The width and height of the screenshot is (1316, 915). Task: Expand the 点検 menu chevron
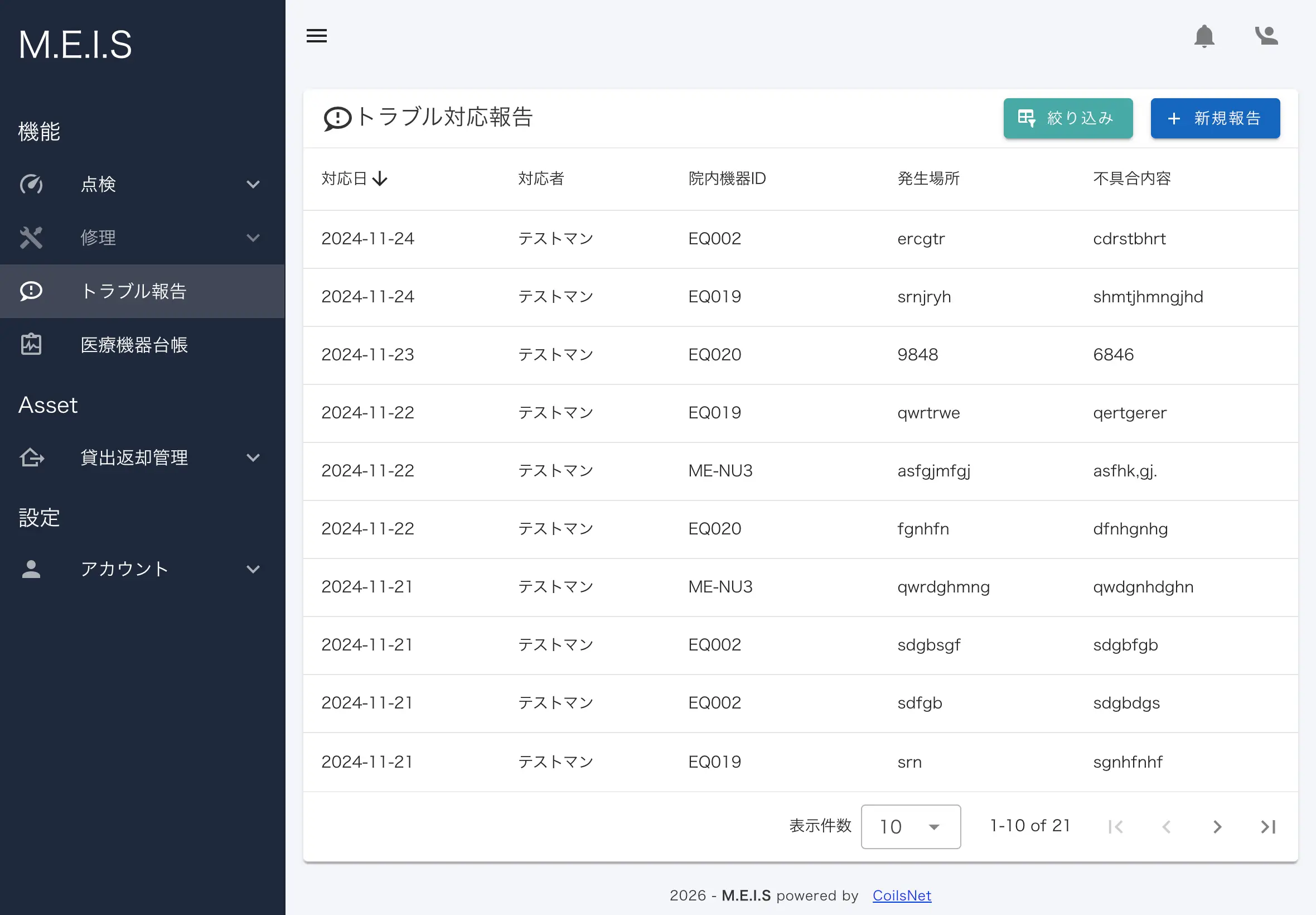pos(253,184)
